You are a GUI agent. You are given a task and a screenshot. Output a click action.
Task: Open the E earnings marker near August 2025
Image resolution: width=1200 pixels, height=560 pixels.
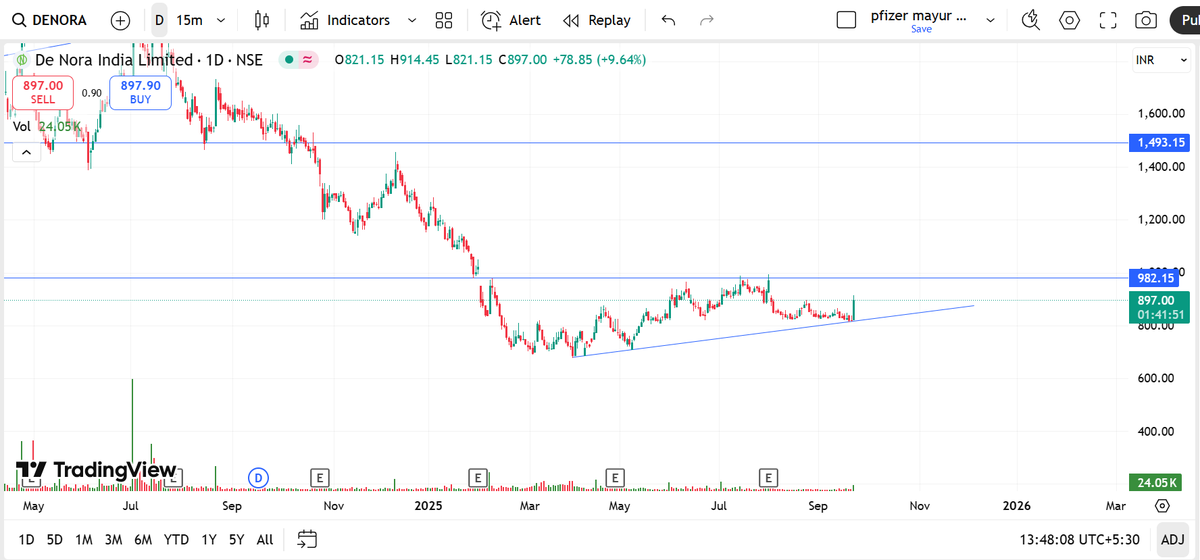coord(769,477)
